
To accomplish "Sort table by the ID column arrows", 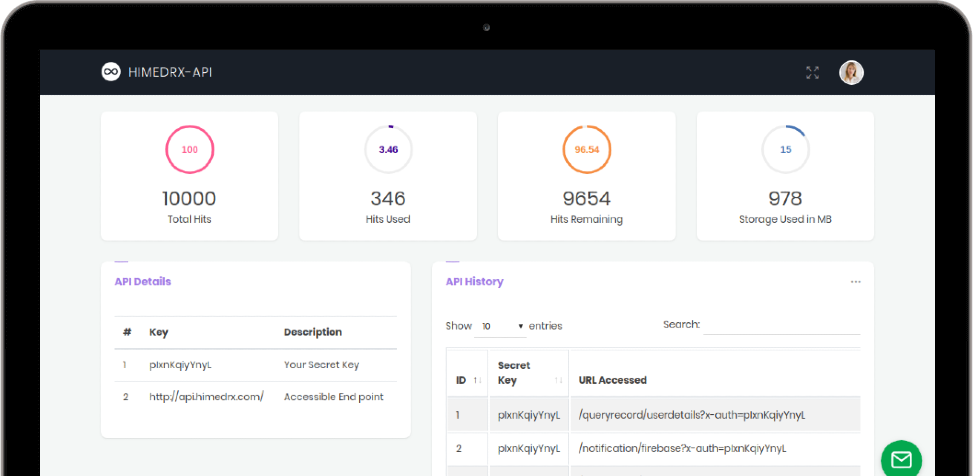I will click(478, 380).
